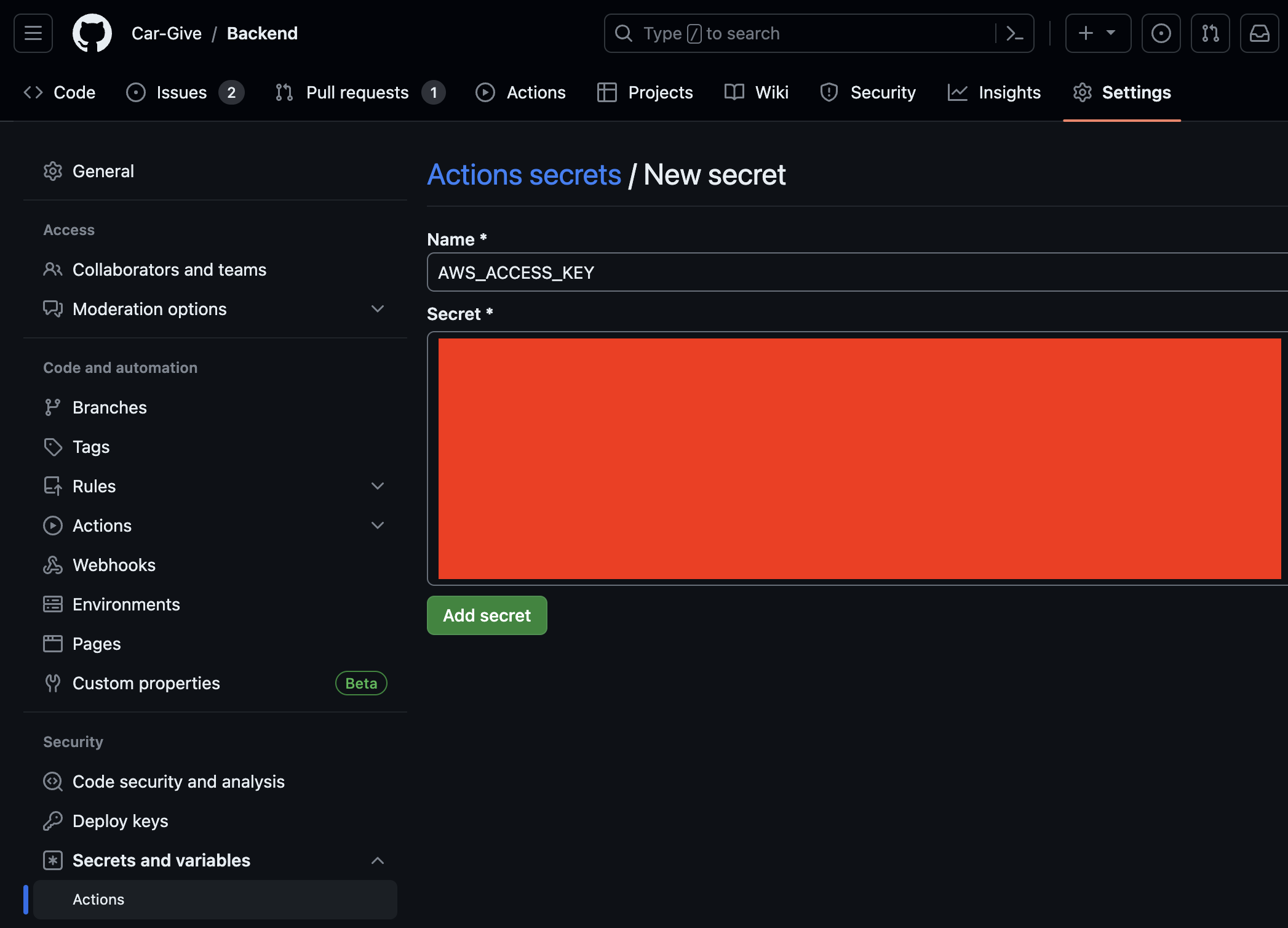Open Deploy keys settings
The height and width of the screenshot is (928, 1288).
click(215, 821)
